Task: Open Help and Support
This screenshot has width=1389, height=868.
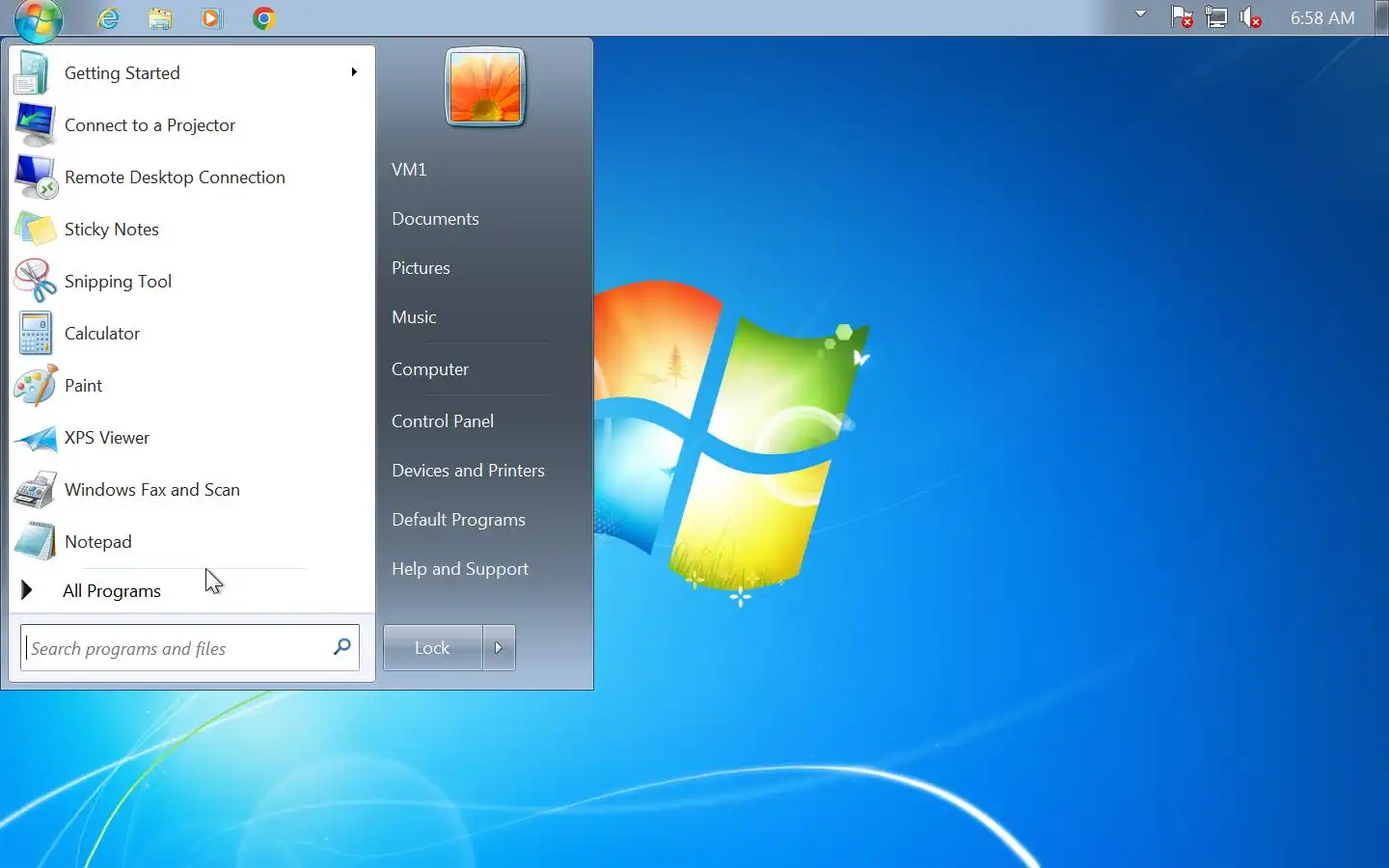Action: pos(460,569)
